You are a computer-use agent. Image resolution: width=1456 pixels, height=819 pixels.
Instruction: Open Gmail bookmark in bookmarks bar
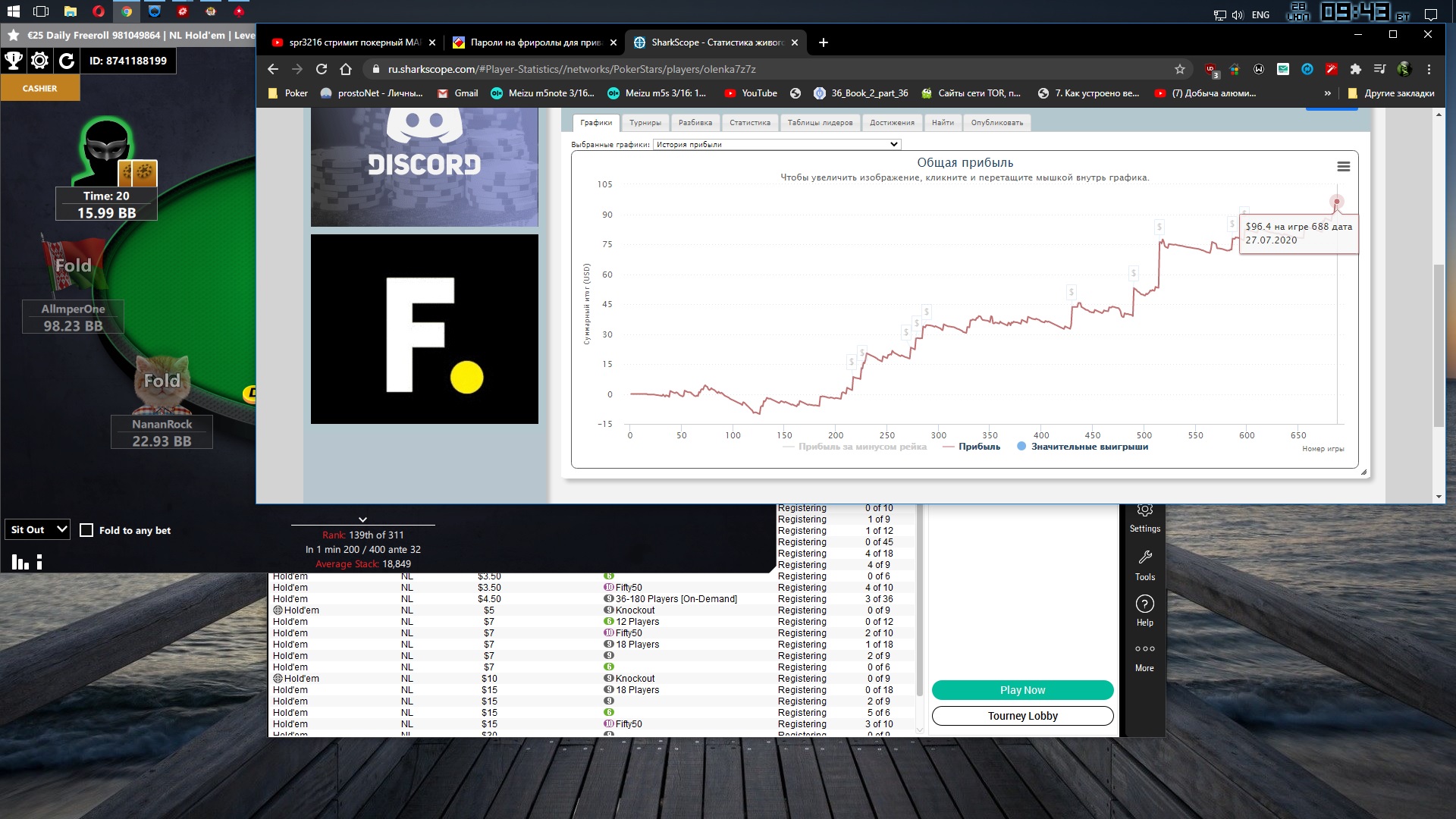click(457, 93)
